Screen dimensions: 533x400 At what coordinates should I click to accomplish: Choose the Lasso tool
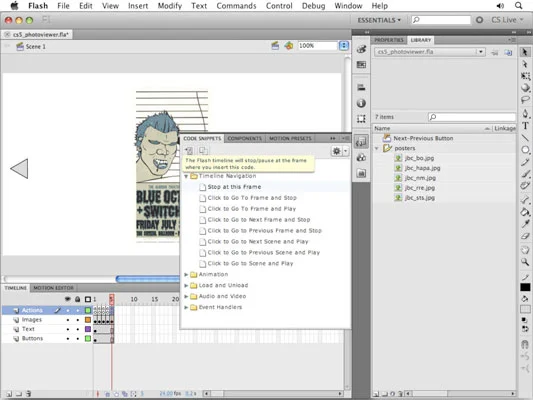[525, 100]
